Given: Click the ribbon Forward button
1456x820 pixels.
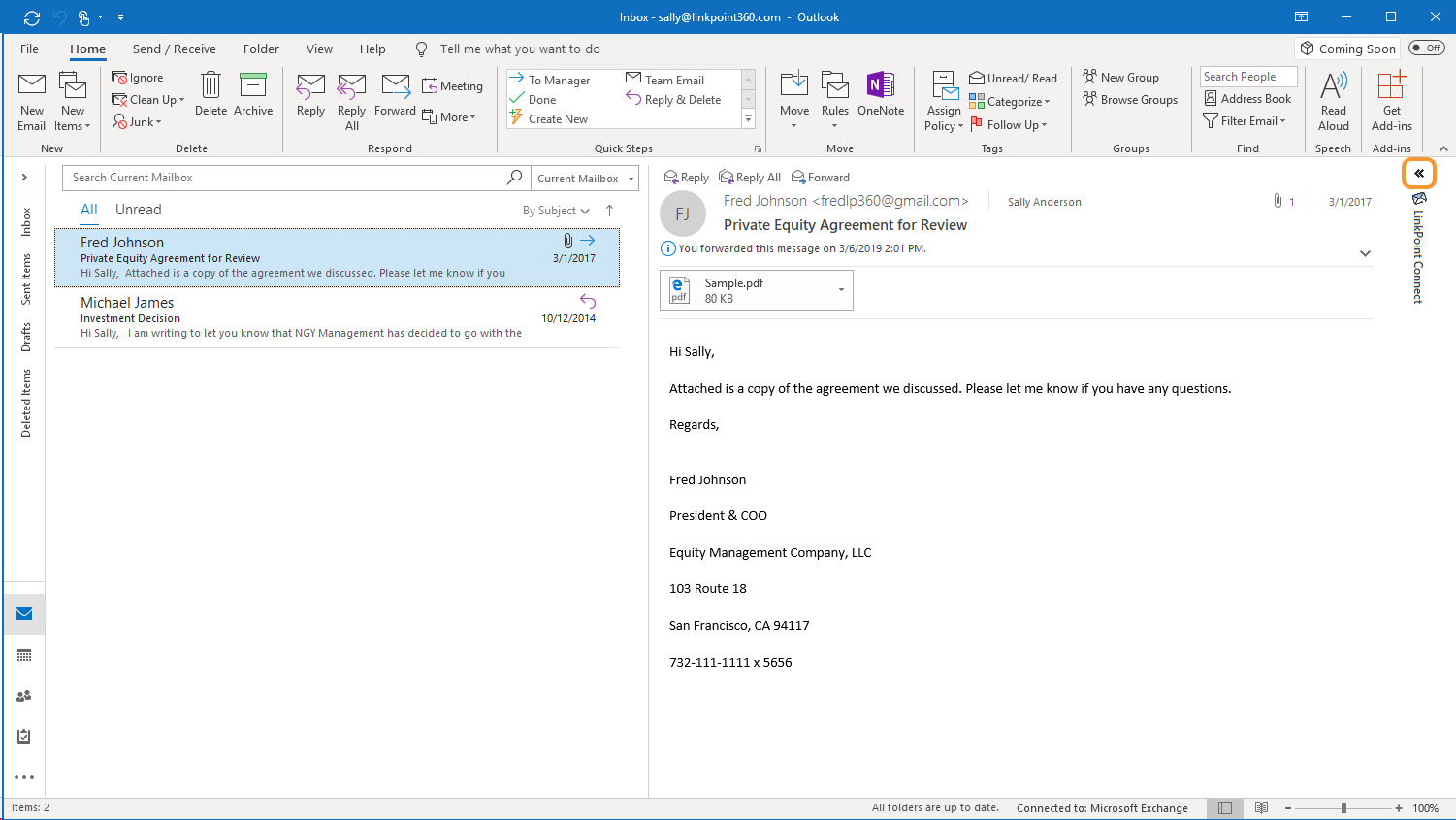Looking at the screenshot, I should click(x=395, y=95).
